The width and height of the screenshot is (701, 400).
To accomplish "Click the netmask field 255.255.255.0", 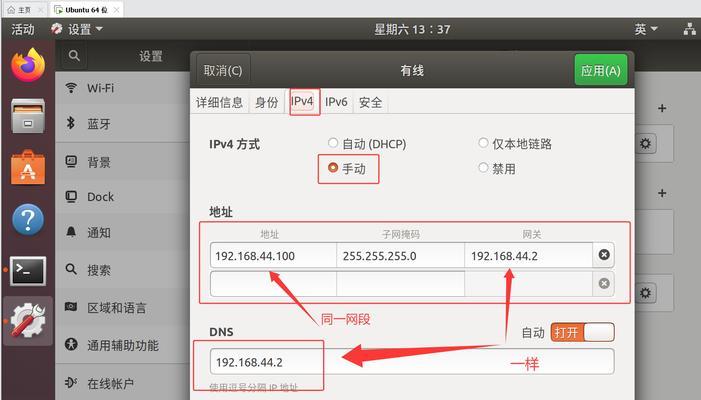I will [x=401, y=256].
